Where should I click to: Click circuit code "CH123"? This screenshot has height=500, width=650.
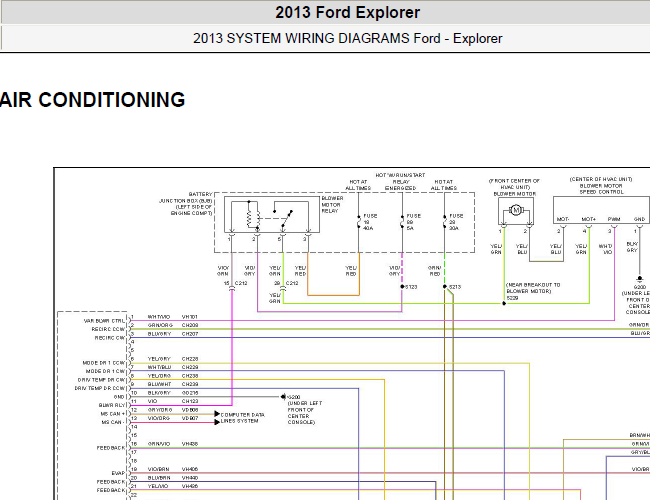pyautogui.click(x=190, y=401)
